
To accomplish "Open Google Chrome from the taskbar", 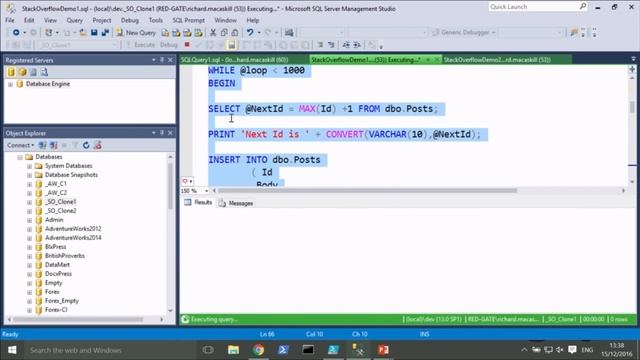I will [258, 350].
